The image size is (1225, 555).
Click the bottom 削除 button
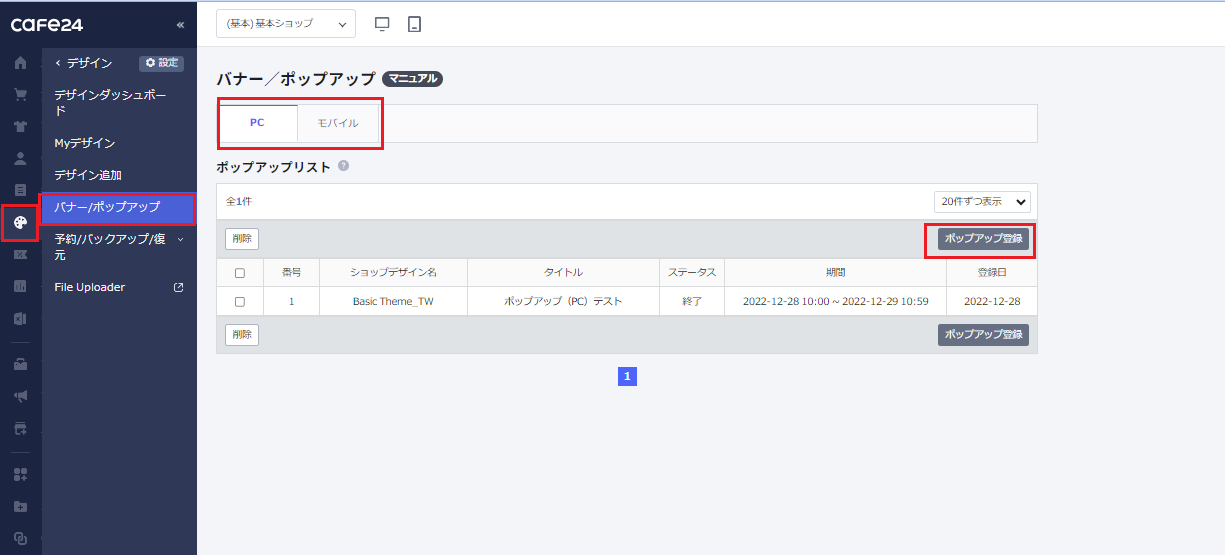point(242,335)
